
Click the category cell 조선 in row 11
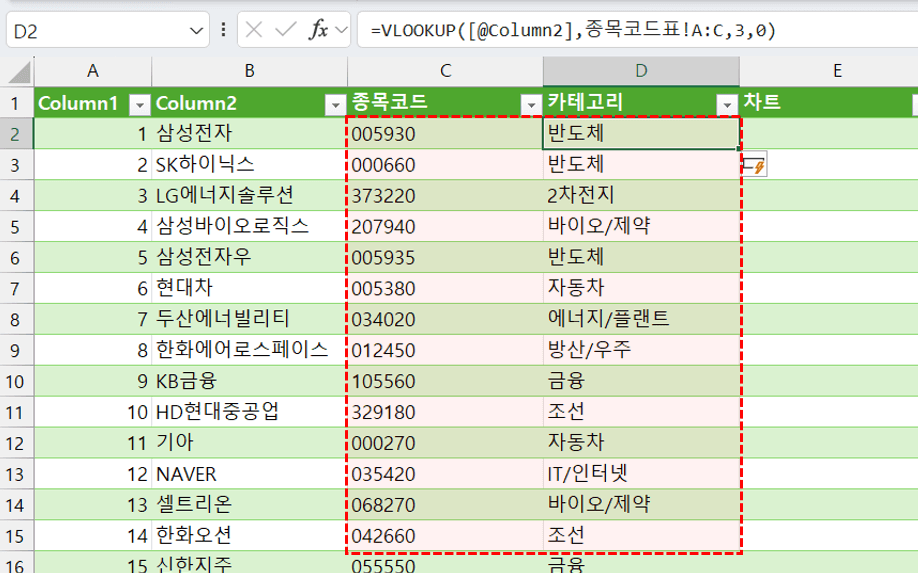pos(641,412)
